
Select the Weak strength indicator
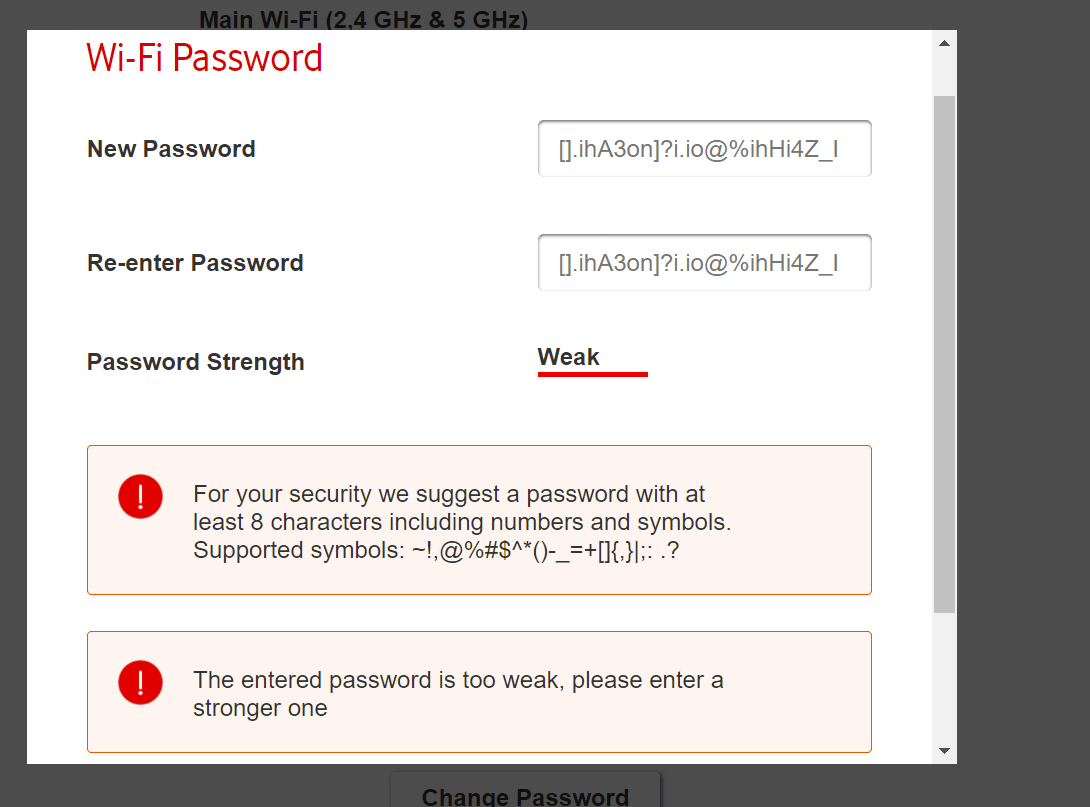tap(567, 356)
